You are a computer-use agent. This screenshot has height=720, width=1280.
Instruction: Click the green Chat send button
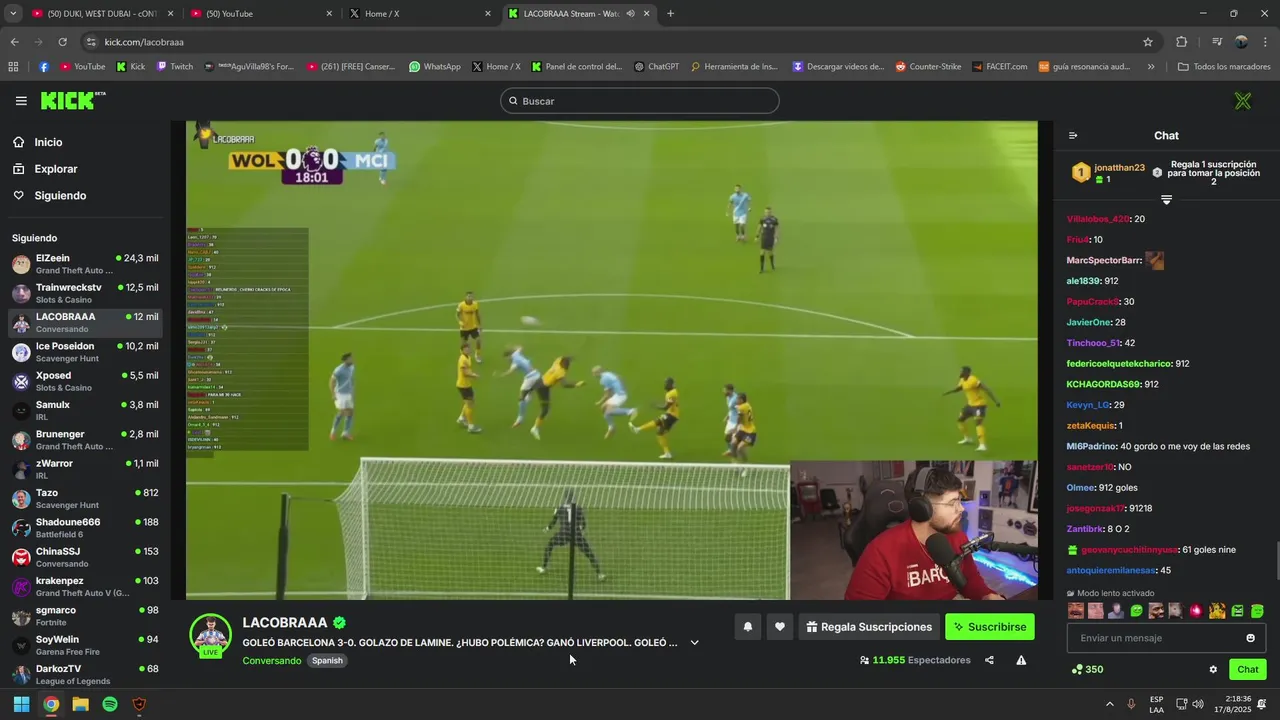(x=1247, y=670)
